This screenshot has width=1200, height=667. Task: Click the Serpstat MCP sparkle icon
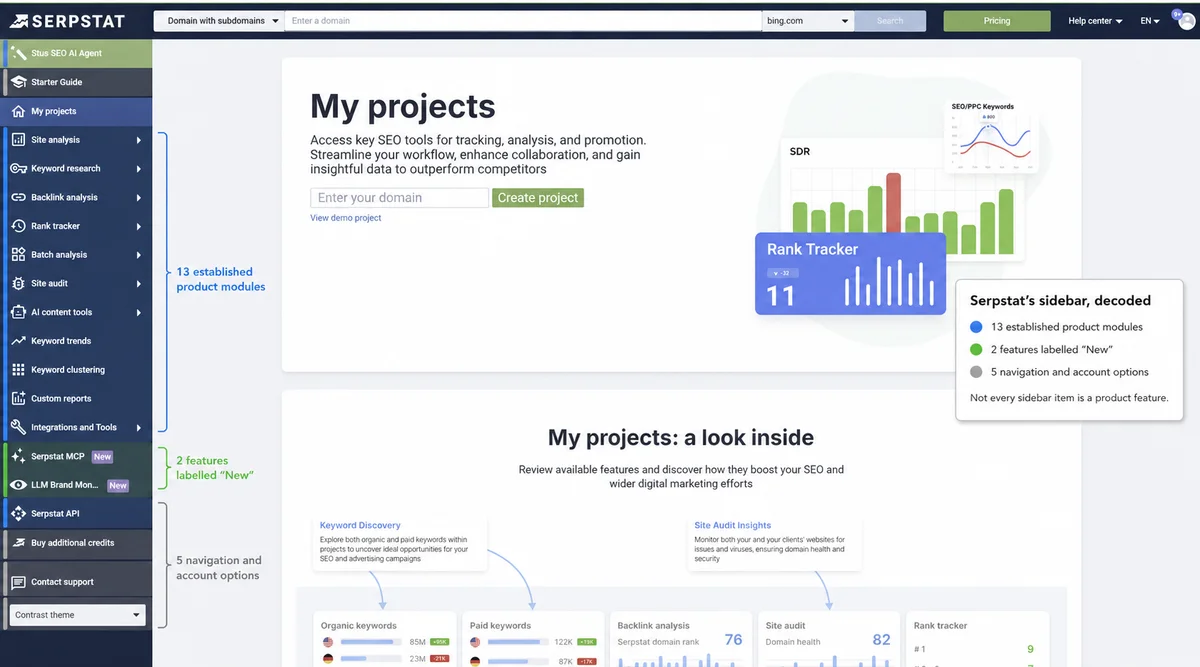18,456
